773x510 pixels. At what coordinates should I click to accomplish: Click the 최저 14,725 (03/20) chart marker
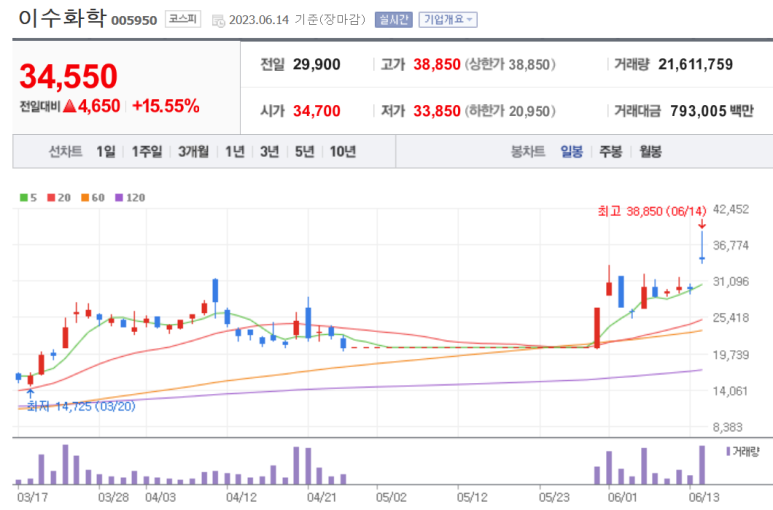tap(81, 406)
